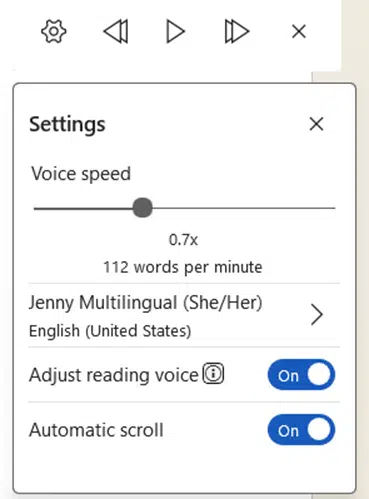Viewport: 369px width, 499px height.
Task: Open the Jenny Multilingual (She/Her) voice option
Action: pyautogui.click(x=146, y=303)
